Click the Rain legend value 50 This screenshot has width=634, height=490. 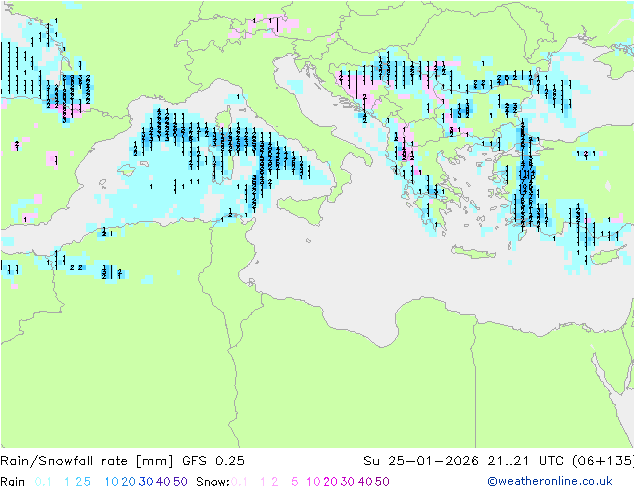(x=180, y=482)
